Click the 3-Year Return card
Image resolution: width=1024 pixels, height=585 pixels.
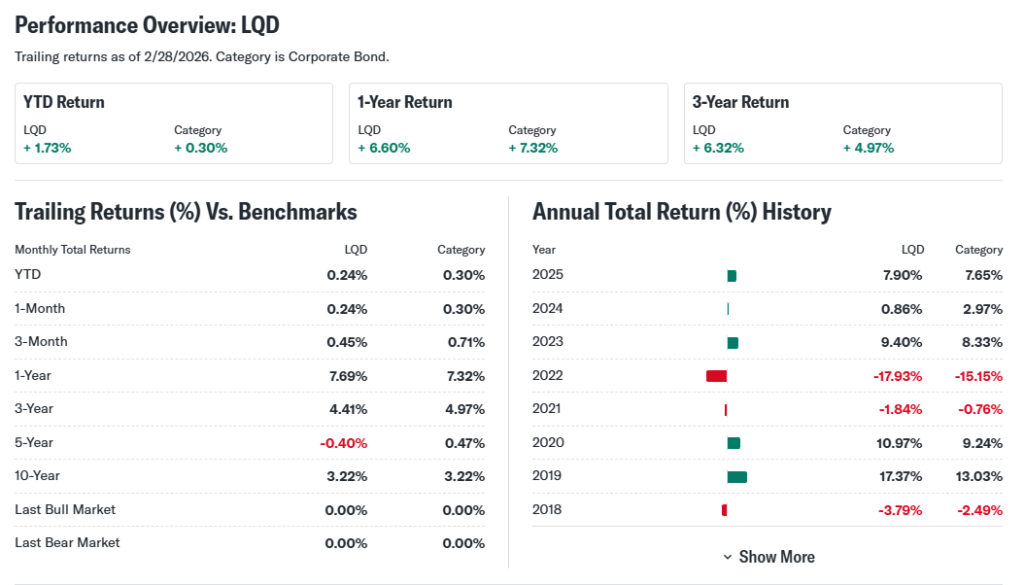[x=843, y=123]
